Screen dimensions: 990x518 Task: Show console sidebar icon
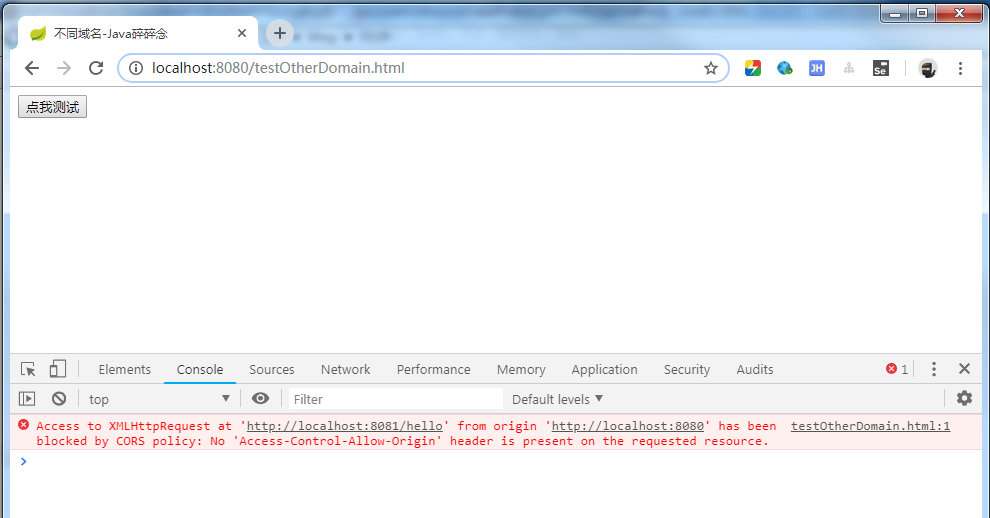(27, 399)
